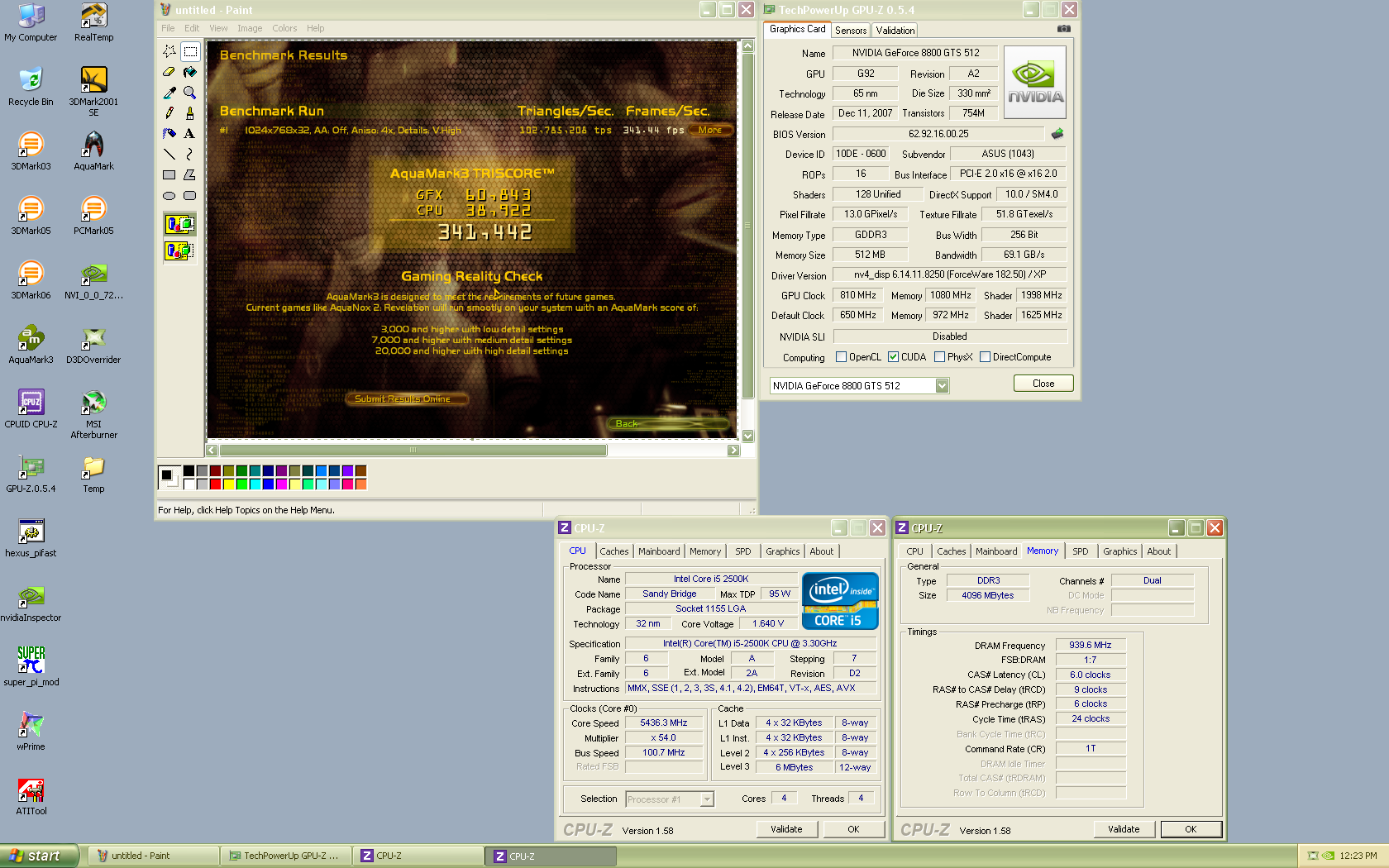Switch to untitled - Paint taskbar button
Image resolution: width=1389 pixels, height=868 pixels.
click(154, 856)
